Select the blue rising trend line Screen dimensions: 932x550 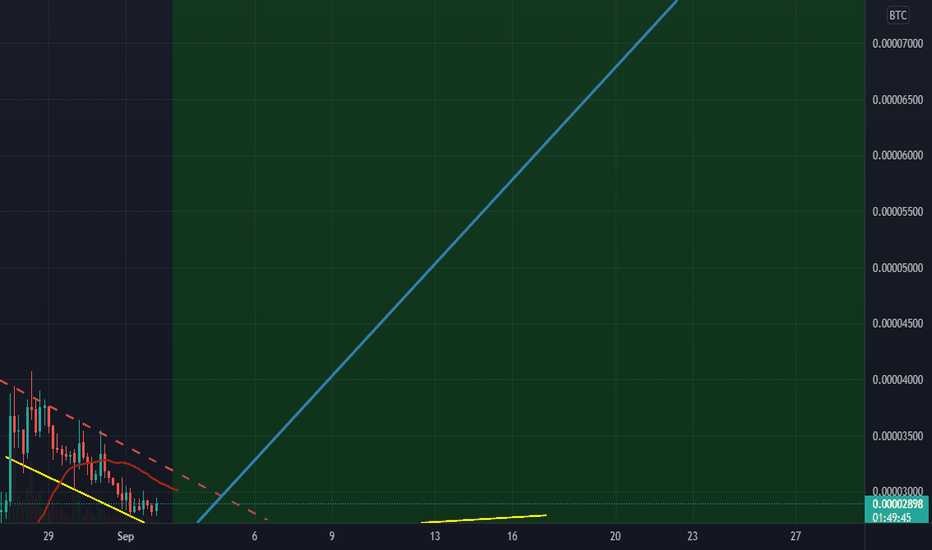click(437, 262)
